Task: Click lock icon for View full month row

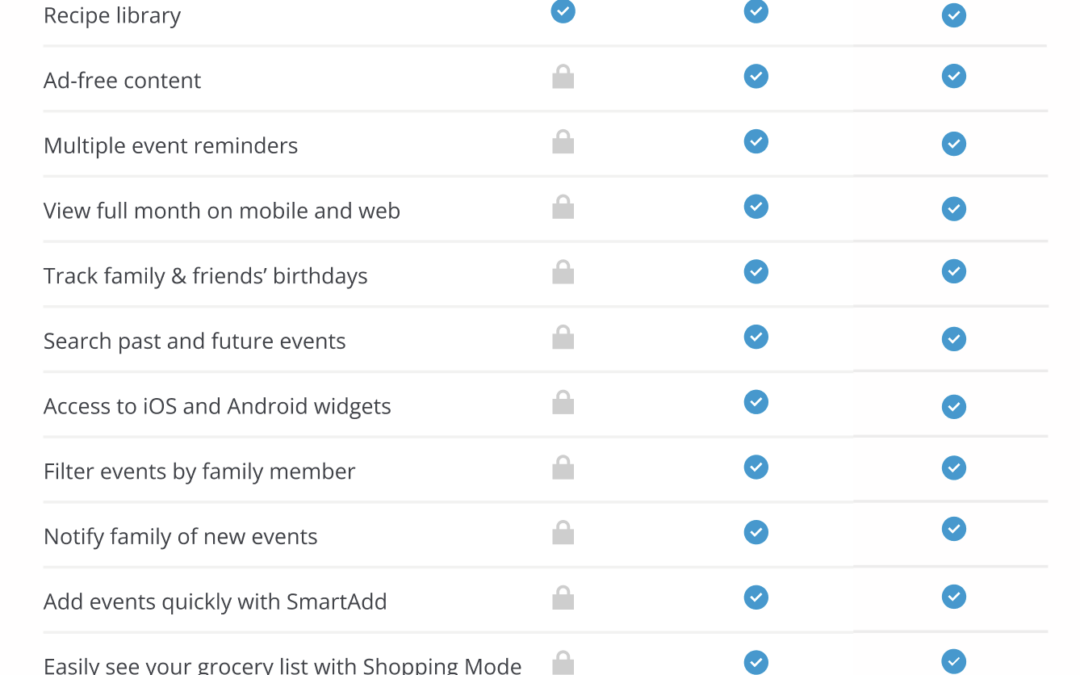Action: 563,207
